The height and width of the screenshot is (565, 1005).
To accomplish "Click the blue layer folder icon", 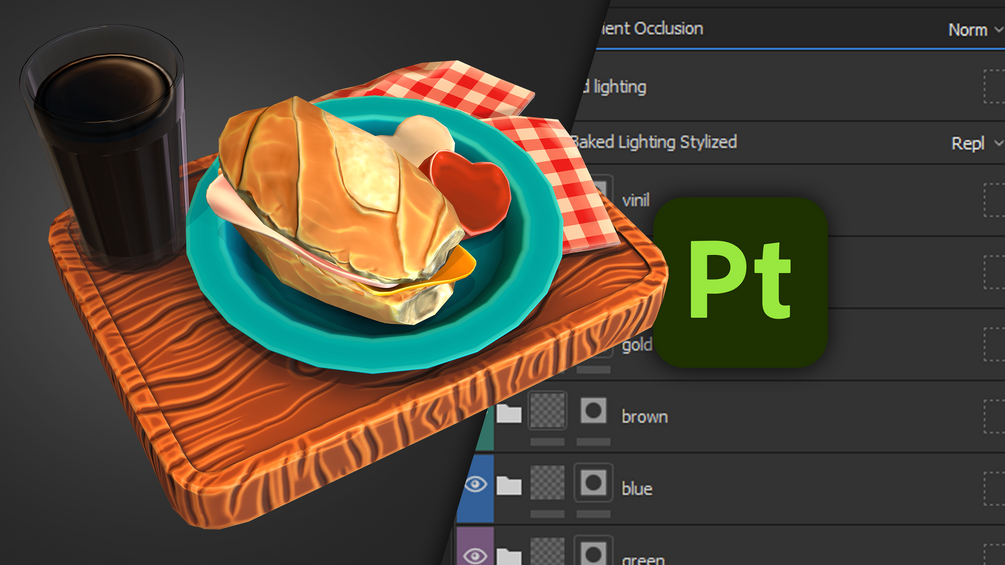I will [x=509, y=486].
